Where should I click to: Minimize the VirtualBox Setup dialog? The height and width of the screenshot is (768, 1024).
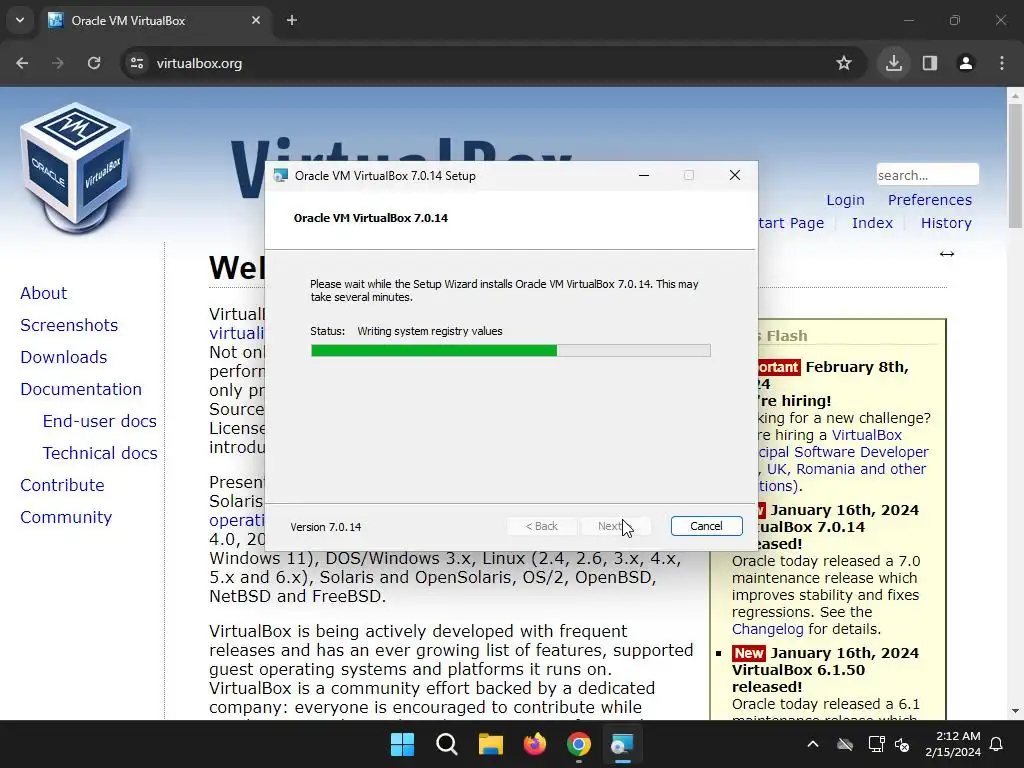point(644,175)
